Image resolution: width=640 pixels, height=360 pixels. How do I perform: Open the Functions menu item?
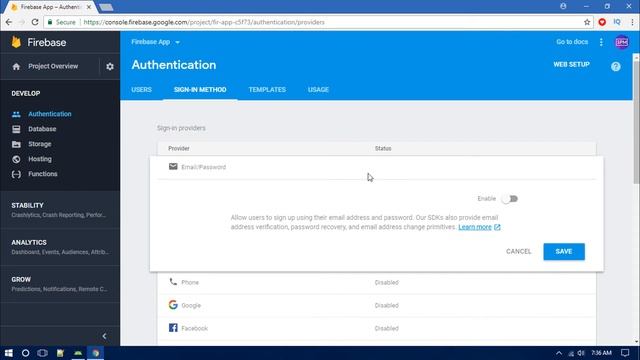coord(42,174)
